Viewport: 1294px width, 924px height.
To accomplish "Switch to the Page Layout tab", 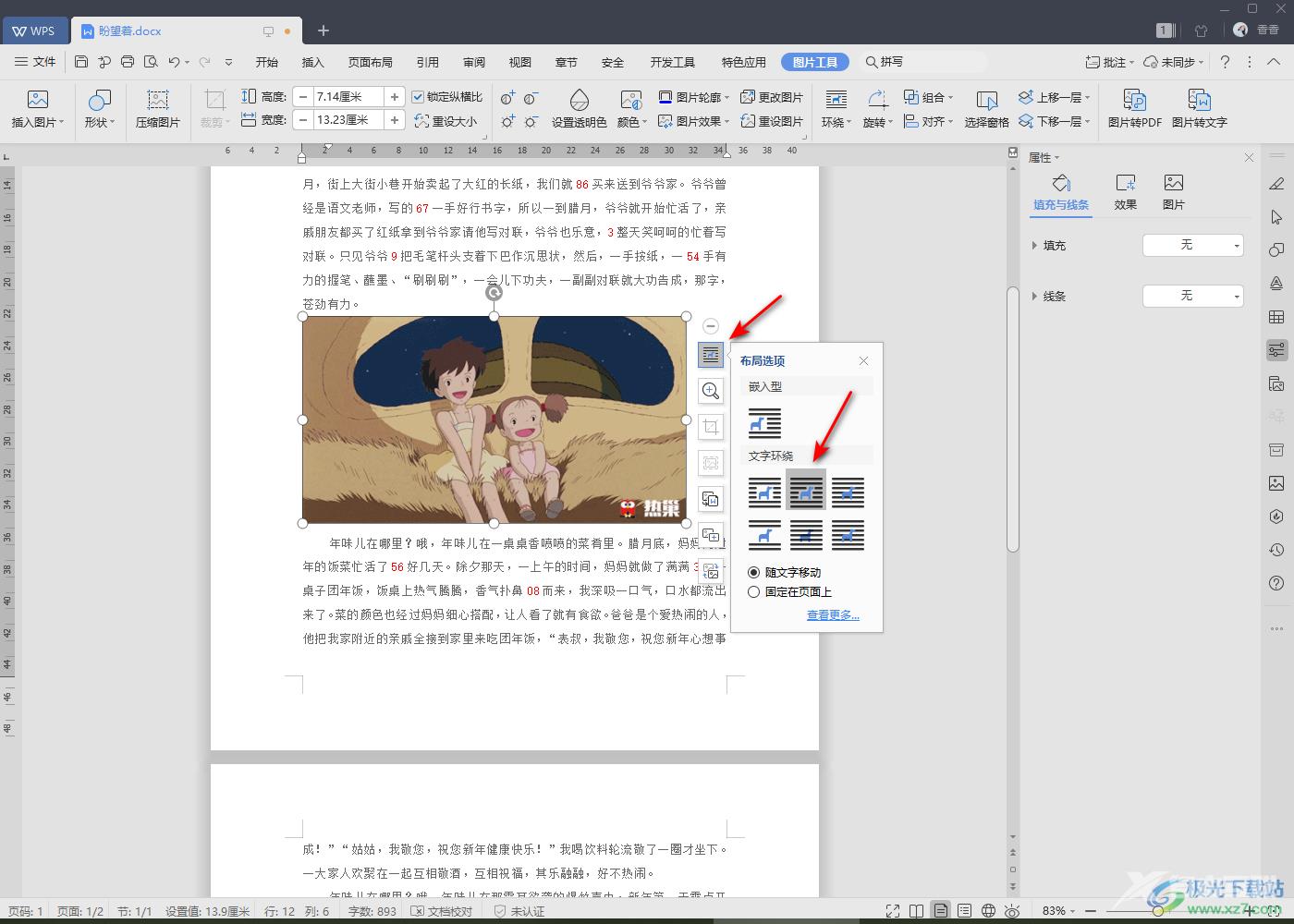I will point(371,62).
